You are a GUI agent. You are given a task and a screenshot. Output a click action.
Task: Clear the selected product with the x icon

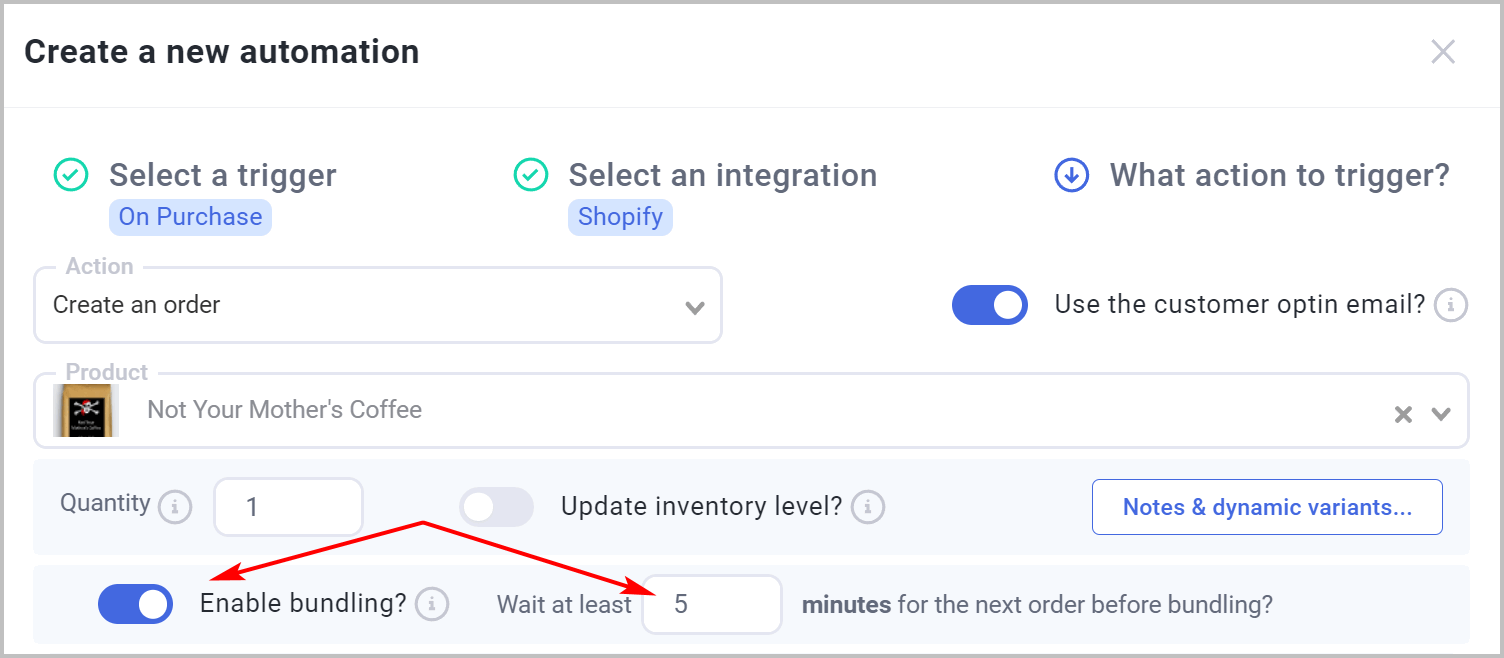click(x=1404, y=414)
